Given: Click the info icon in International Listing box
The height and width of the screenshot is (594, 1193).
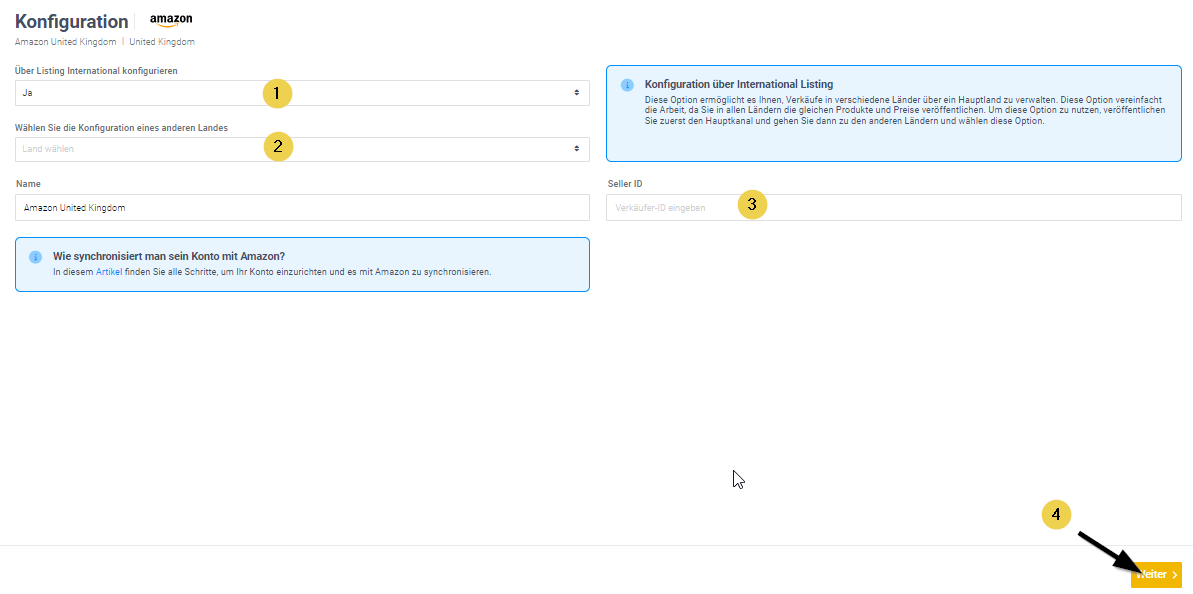Looking at the screenshot, I should point(627,85).
